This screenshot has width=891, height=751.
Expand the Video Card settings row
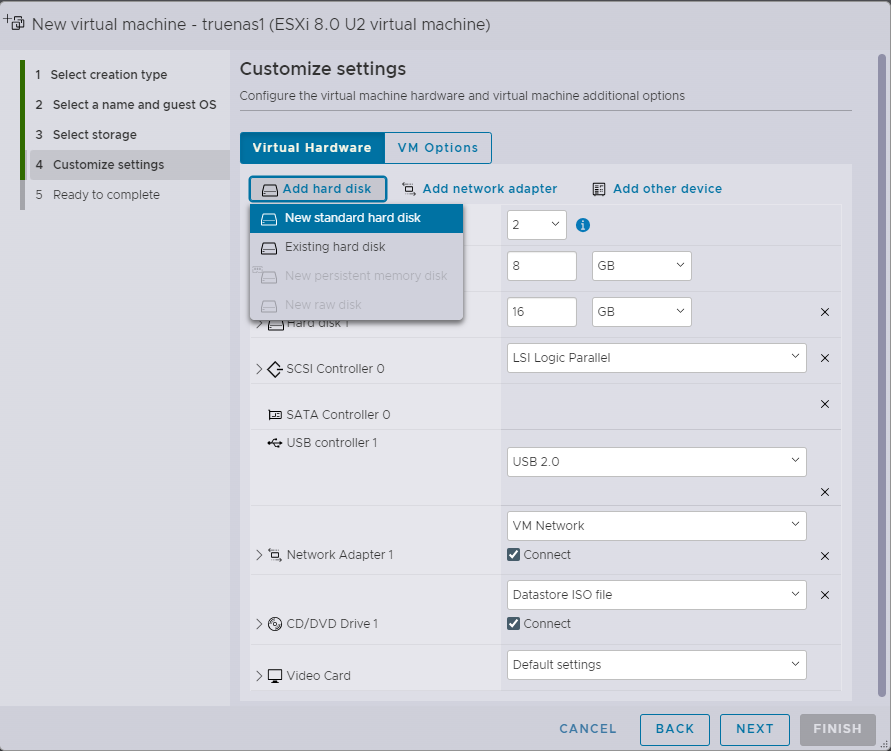260,676
